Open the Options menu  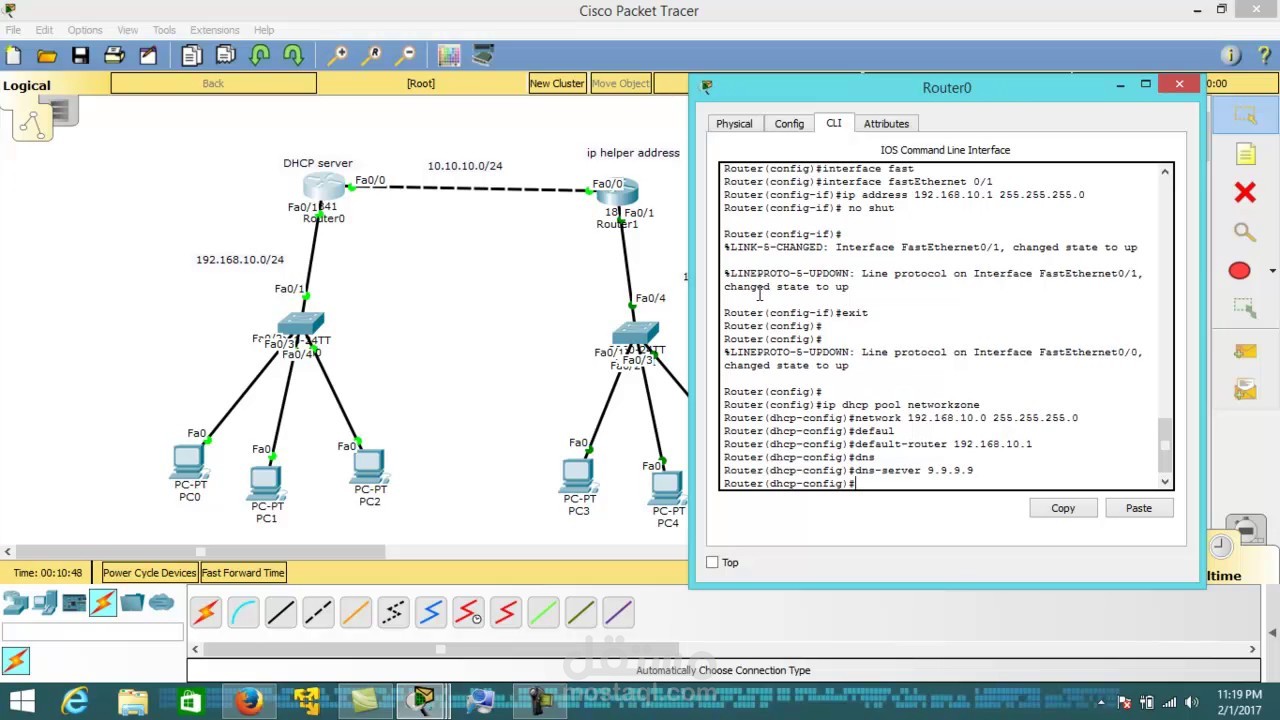coord(85,30)
